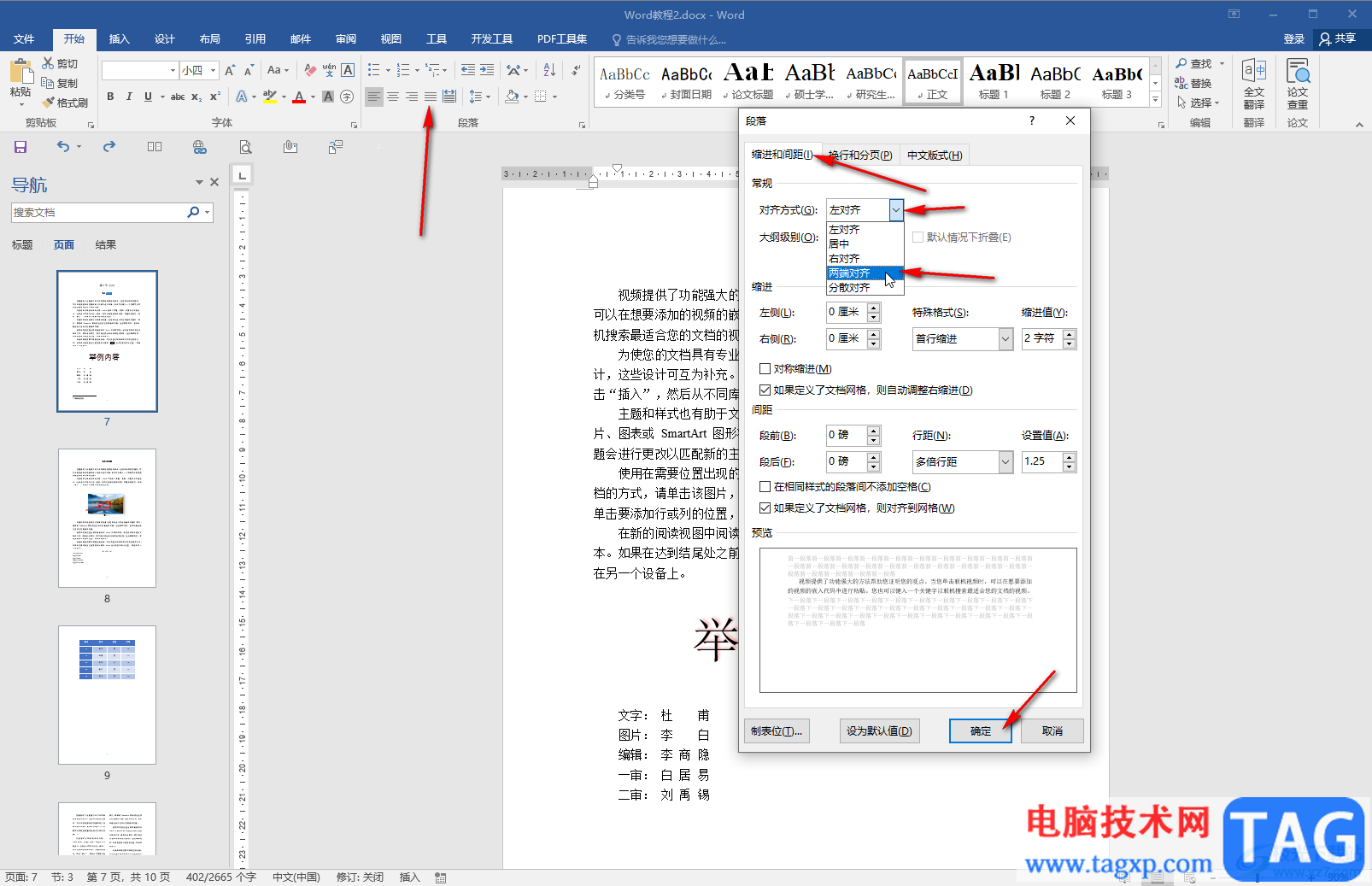Click the bulleted list icon
1372x886 pixels.
(x=373, y=70)
